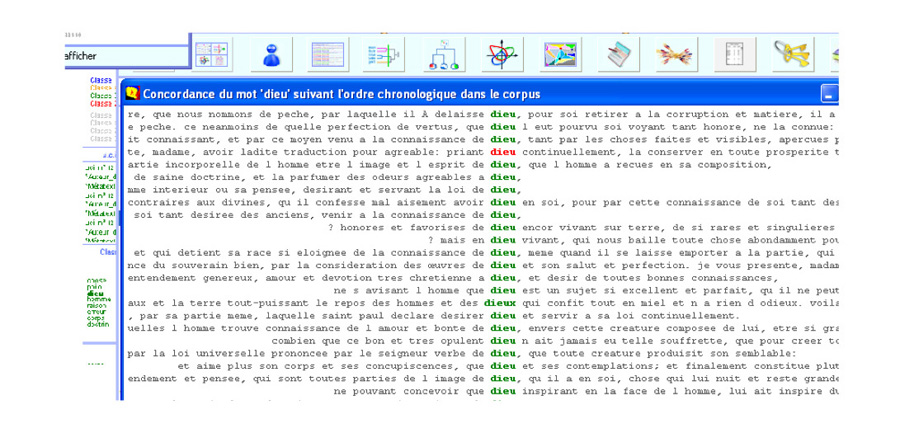Select the red Classe entry in sidebar
Viewport: 900px width, 438px height.
coord(101,103)
